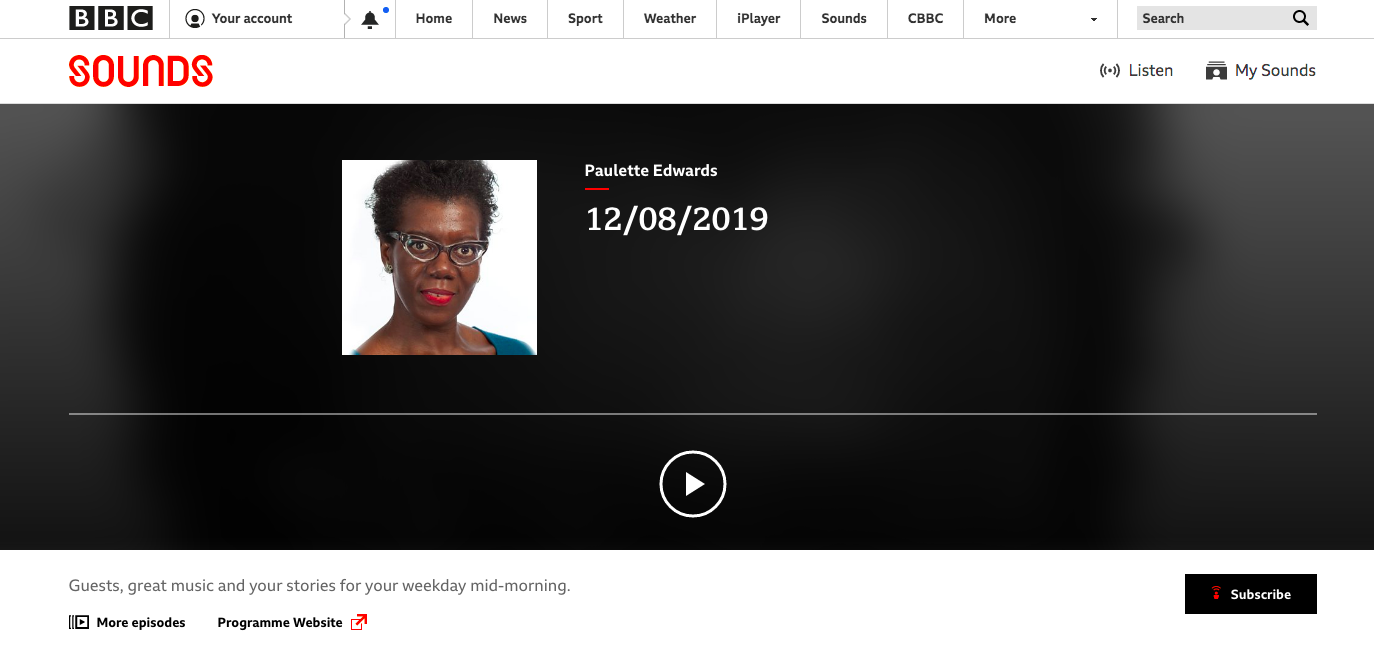Click the playback progress bar
Viewport: 1374px width, 669px height.
point(693,413)
